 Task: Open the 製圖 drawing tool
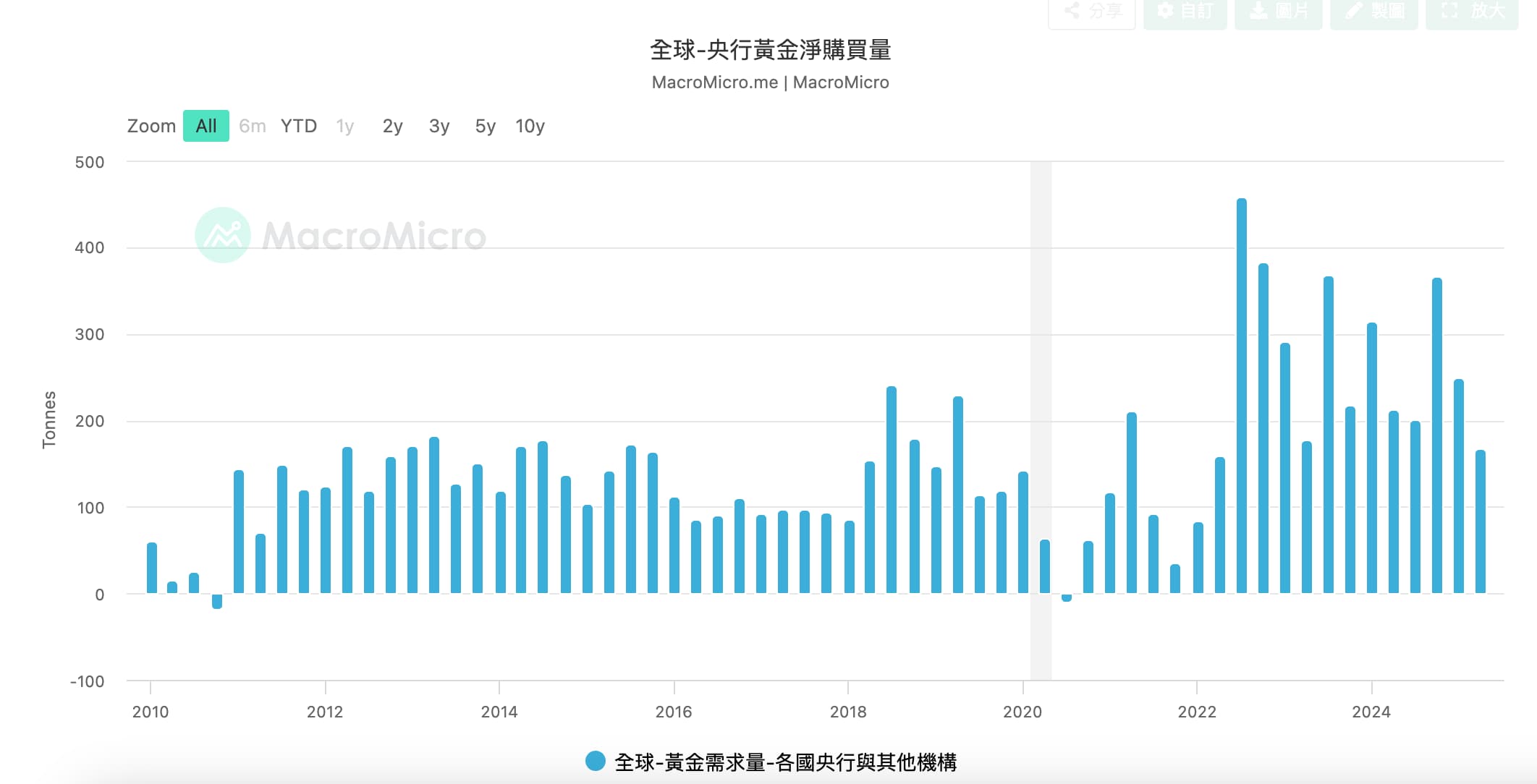[x=1372, y=12]
